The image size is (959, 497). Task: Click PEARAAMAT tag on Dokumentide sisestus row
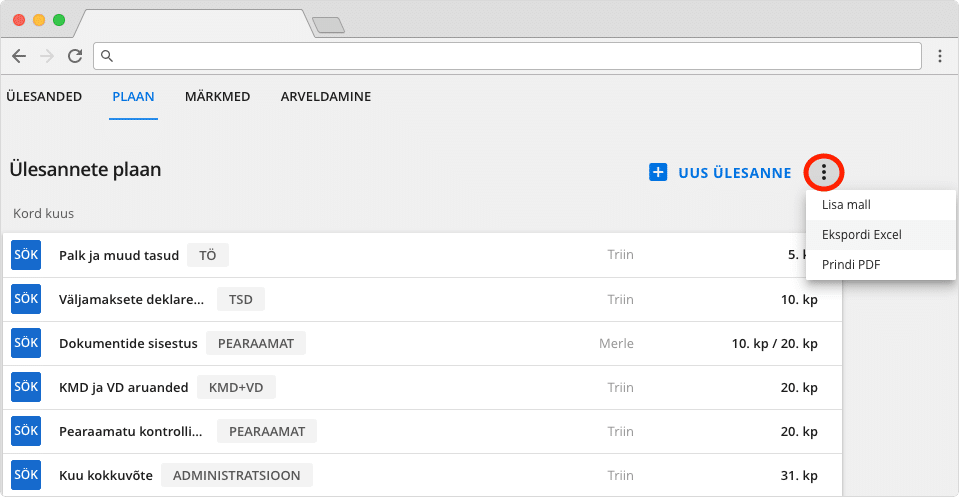(256, 344)
